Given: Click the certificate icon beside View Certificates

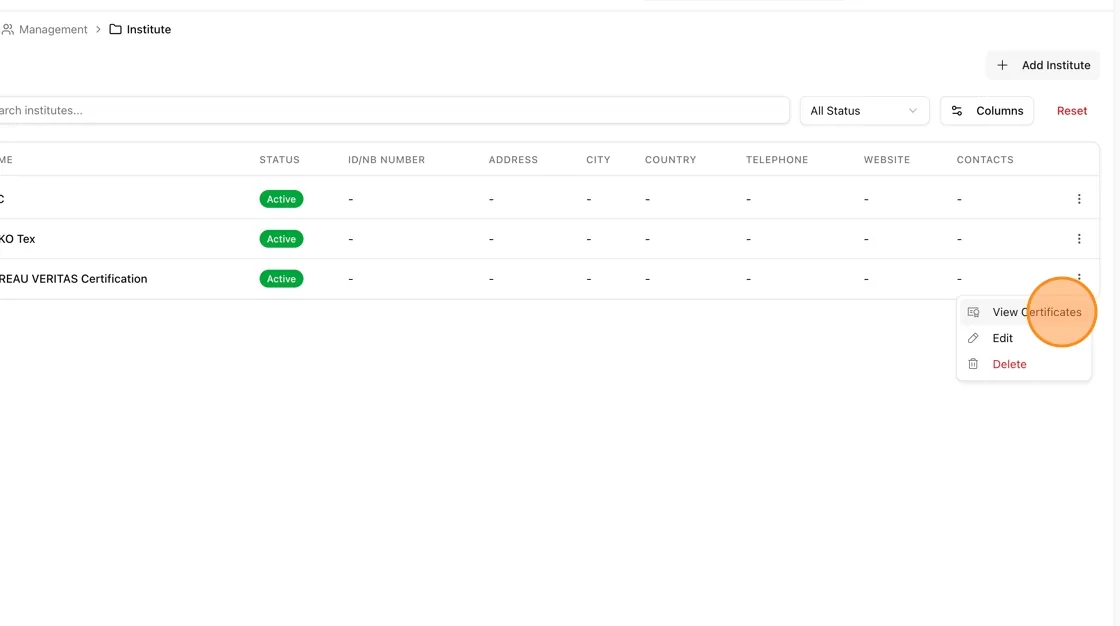Looking at the screenshot, I should [x=973, y=312].
